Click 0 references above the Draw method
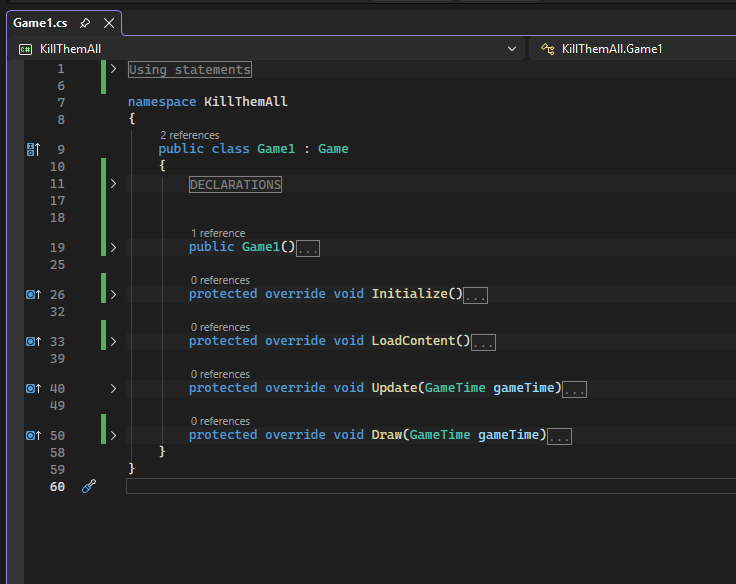 [219, 421]
